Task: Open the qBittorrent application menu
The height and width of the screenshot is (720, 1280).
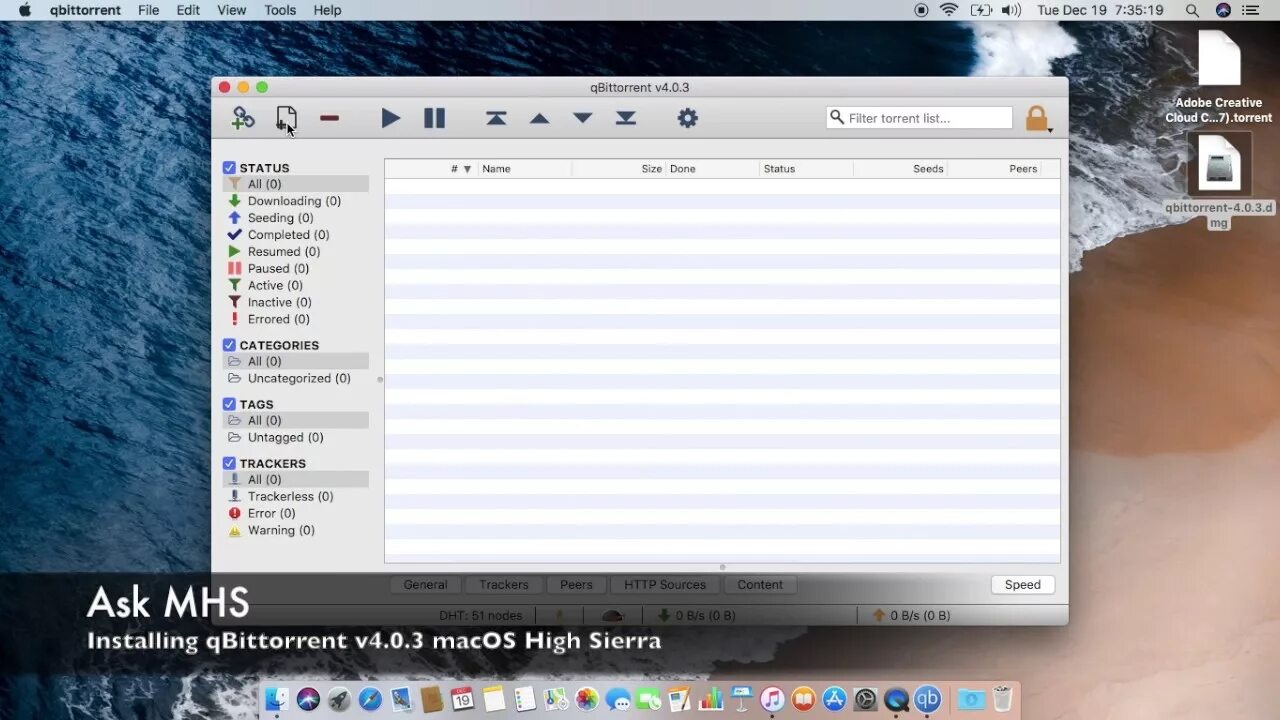Action: (85, 10)
